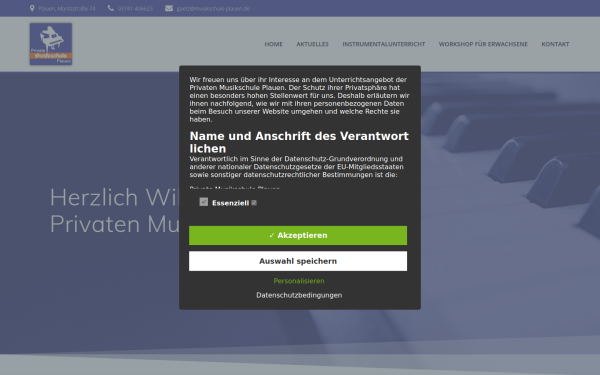Click the Essenziell label text
The height and width of the screenshot is (375, 600).
(x=230, y=203)
